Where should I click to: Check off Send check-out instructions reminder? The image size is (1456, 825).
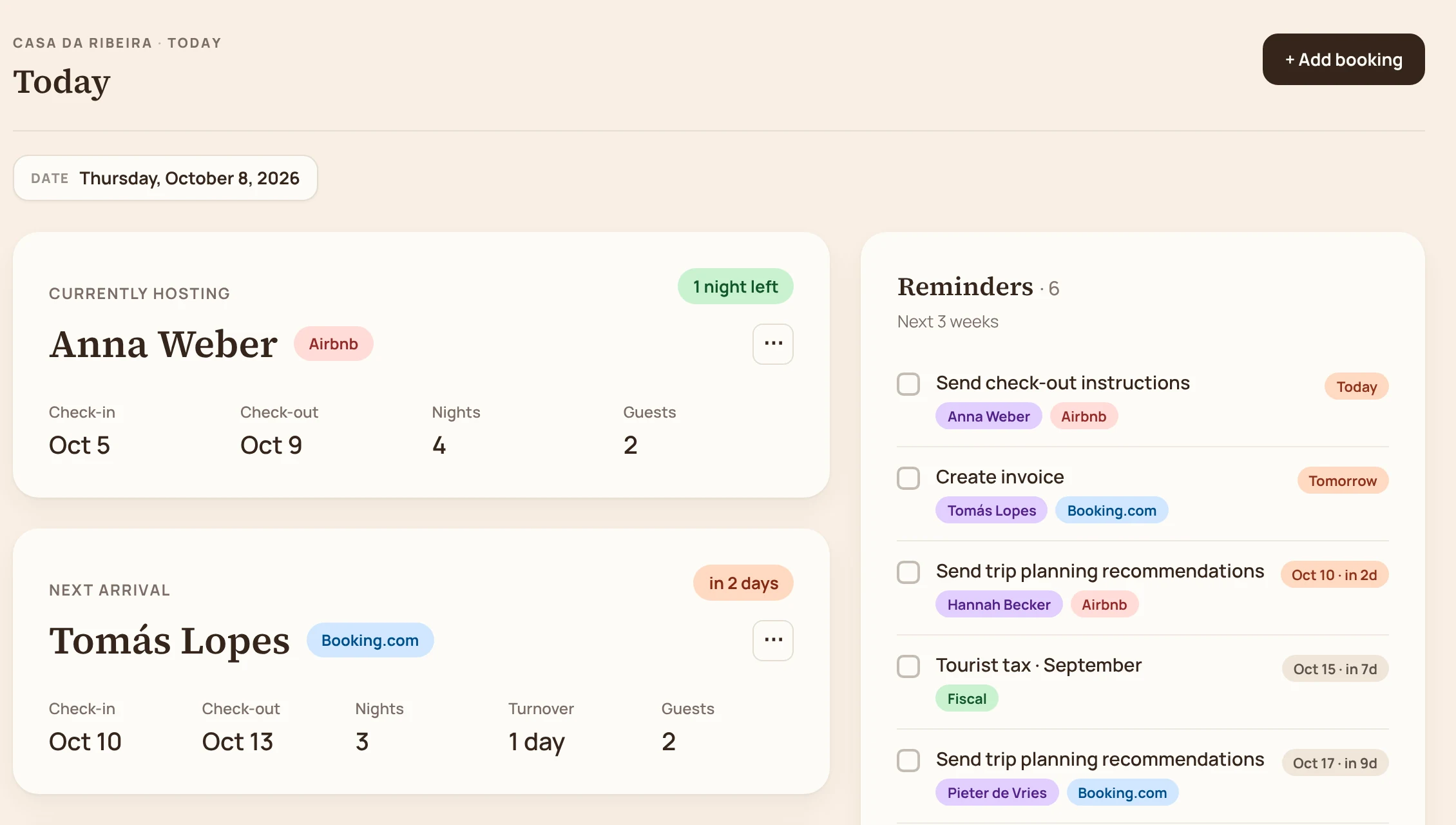[908, 383]
